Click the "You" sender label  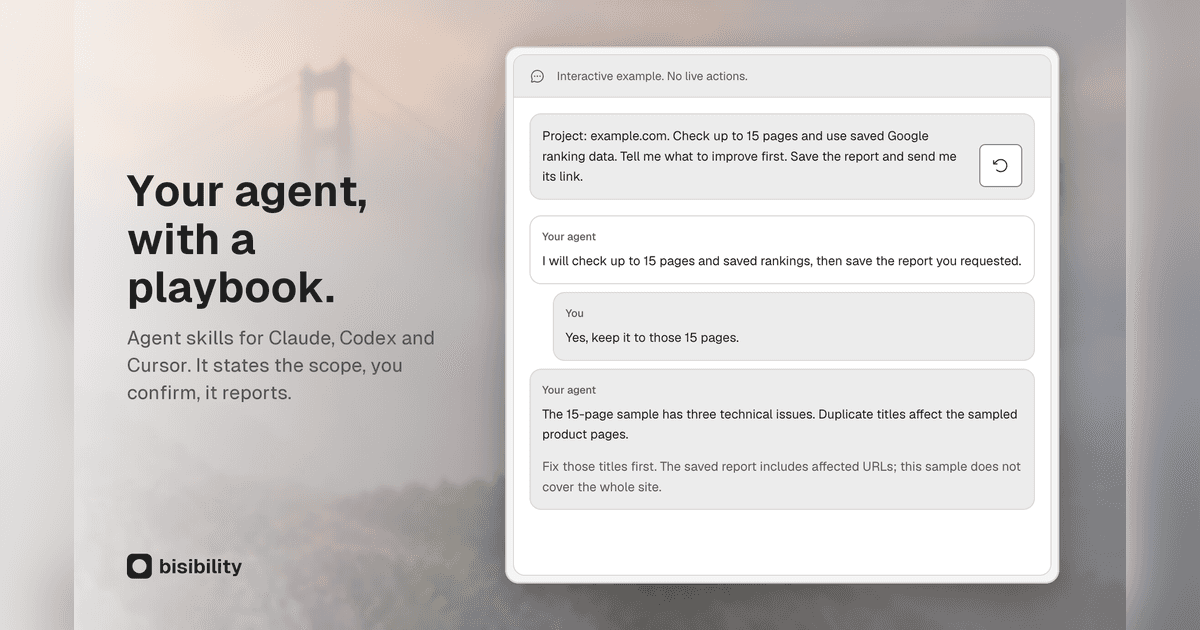574,313
